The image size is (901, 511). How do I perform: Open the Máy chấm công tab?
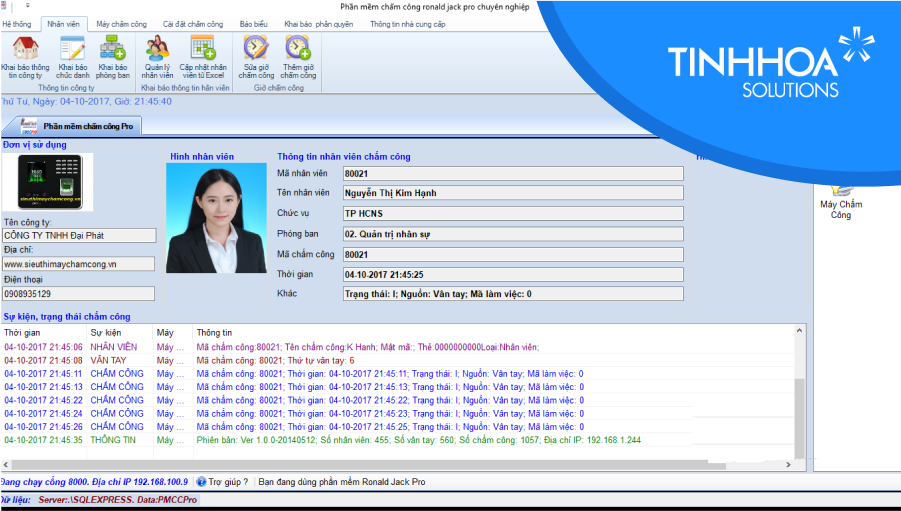121,24
